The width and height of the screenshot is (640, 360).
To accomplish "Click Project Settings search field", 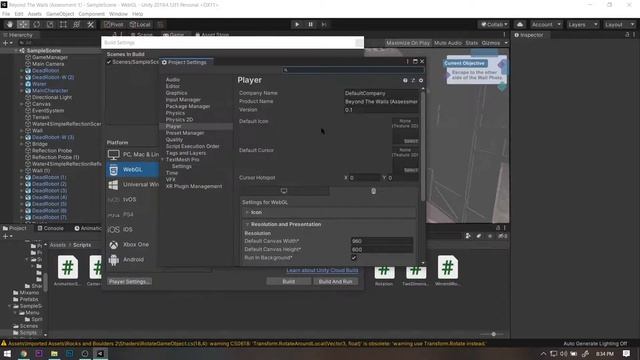I will 353,70.
